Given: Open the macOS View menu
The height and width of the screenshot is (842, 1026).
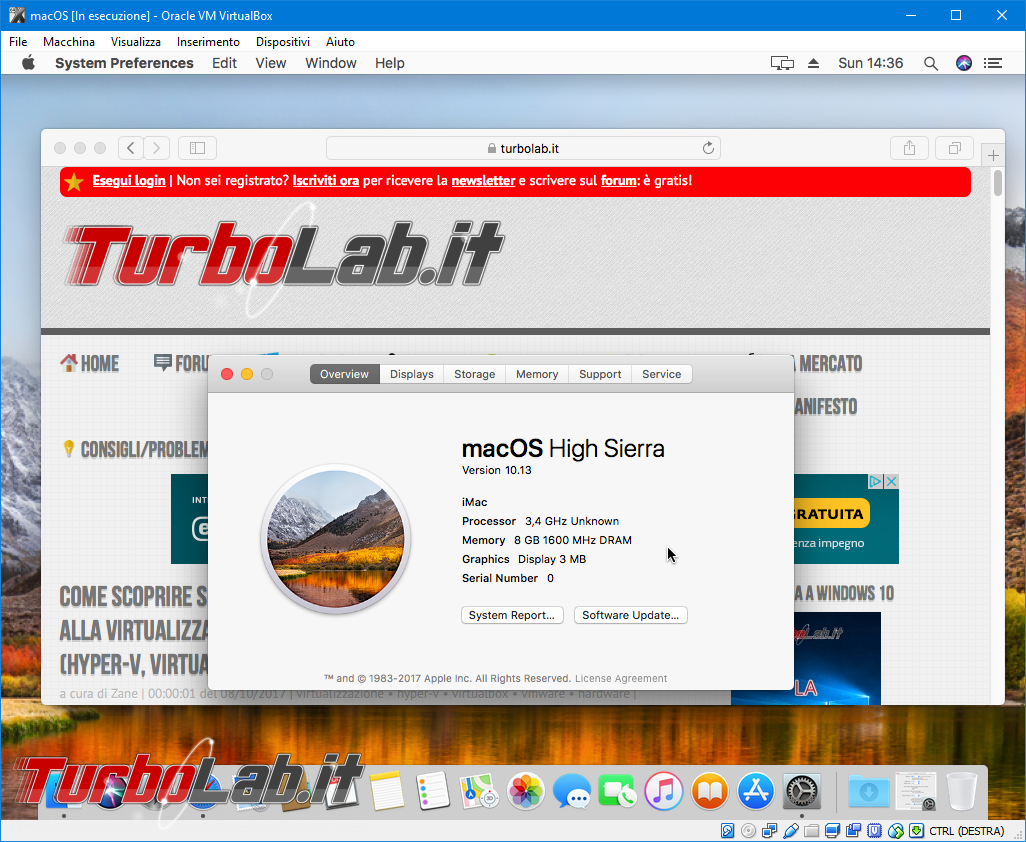Looking at the screenshot, I should (271, 63).
